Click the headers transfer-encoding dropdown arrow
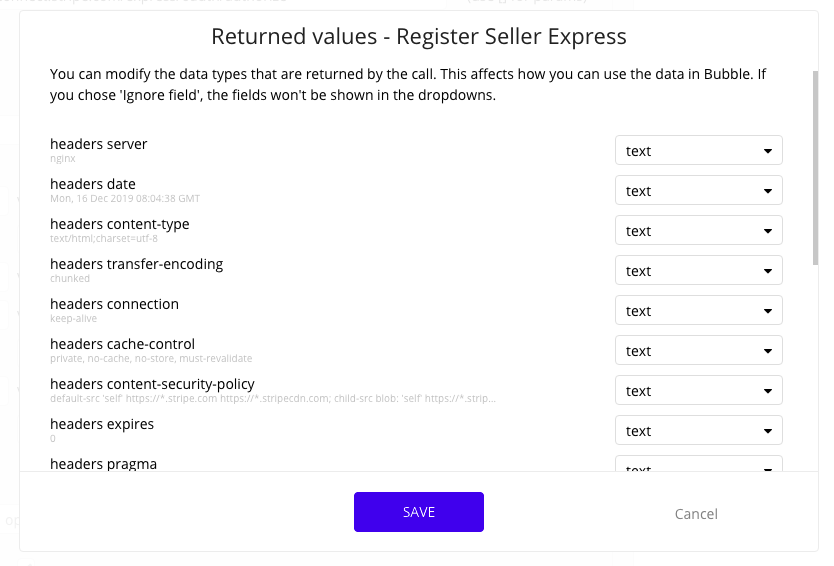The image size is (834, 566). [x=768, y=271]
